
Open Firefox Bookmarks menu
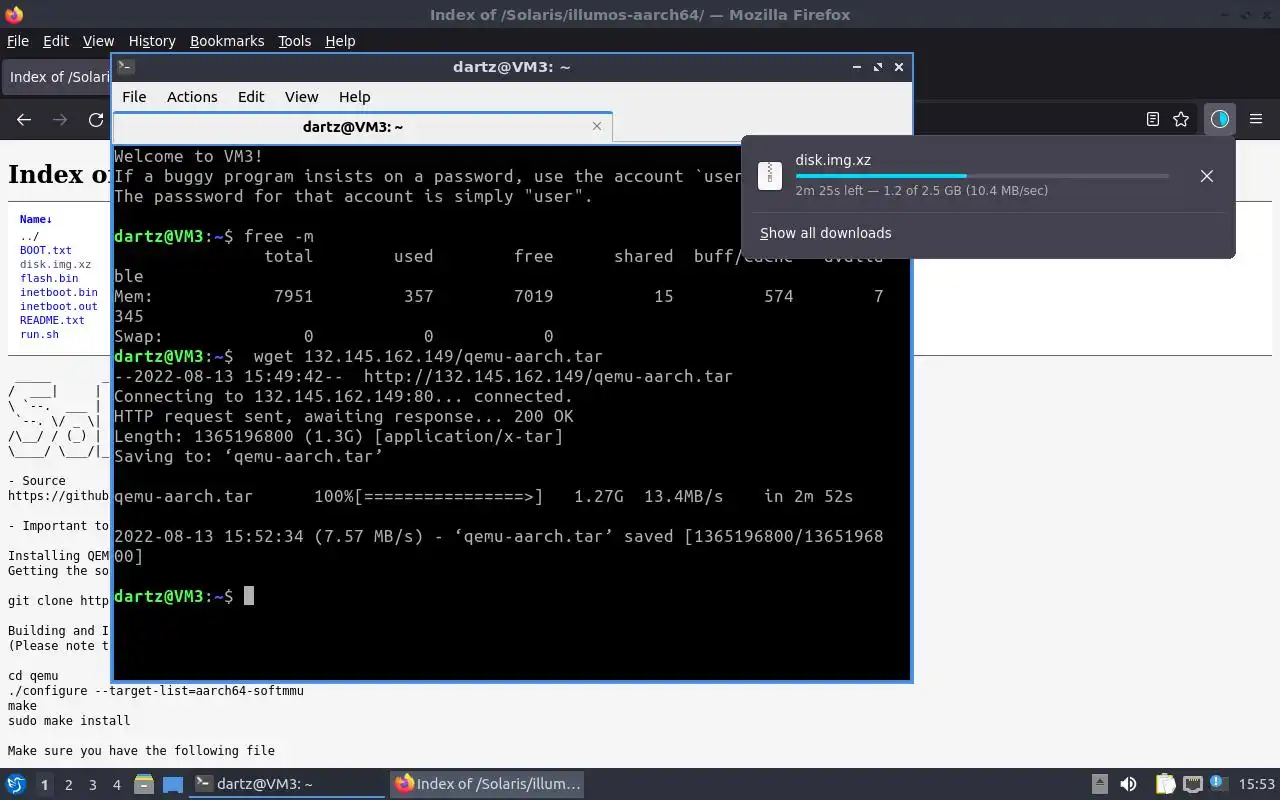tap(227, 41)
